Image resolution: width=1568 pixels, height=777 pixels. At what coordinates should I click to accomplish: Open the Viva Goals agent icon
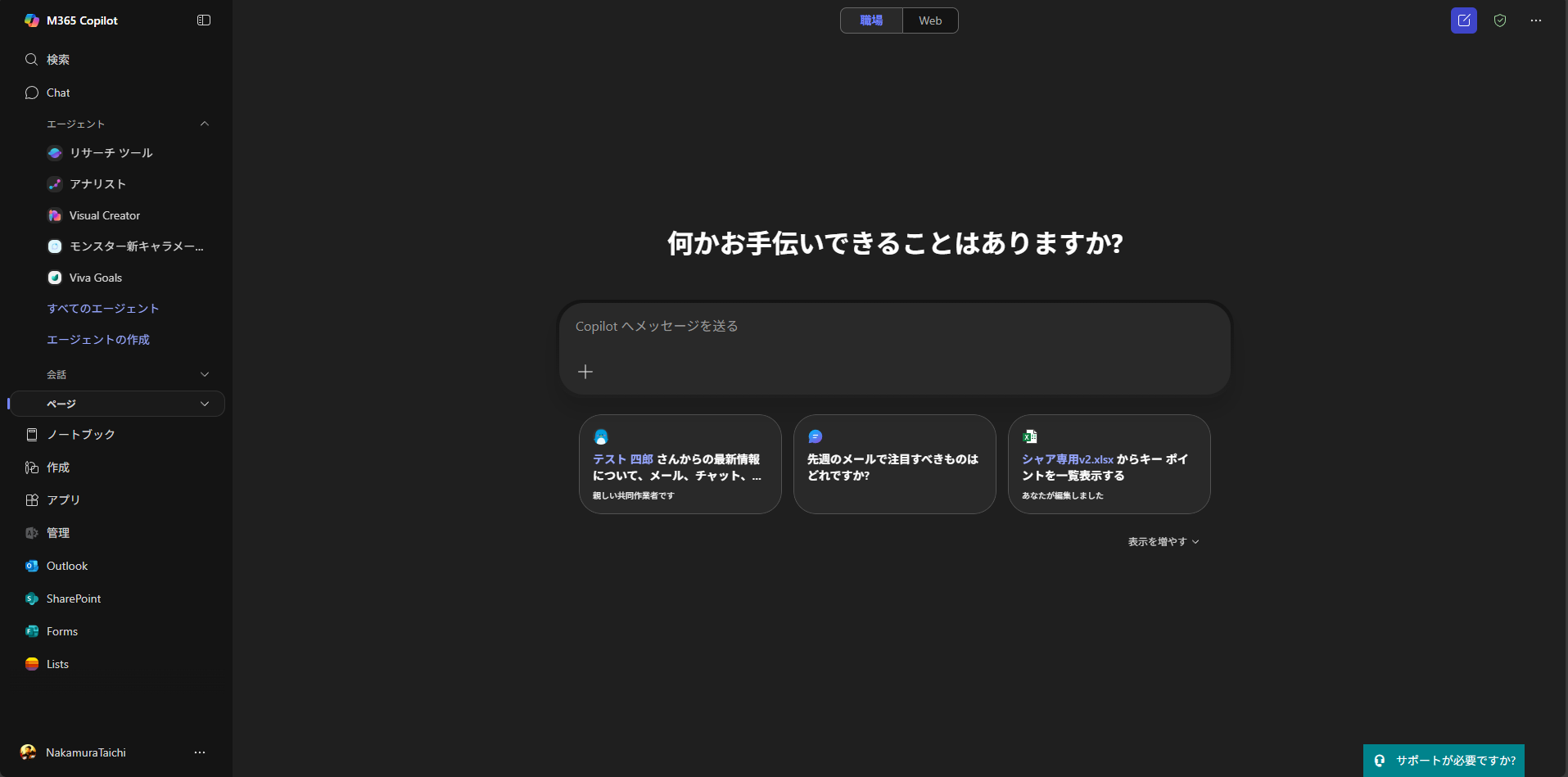tap(55, 278)
